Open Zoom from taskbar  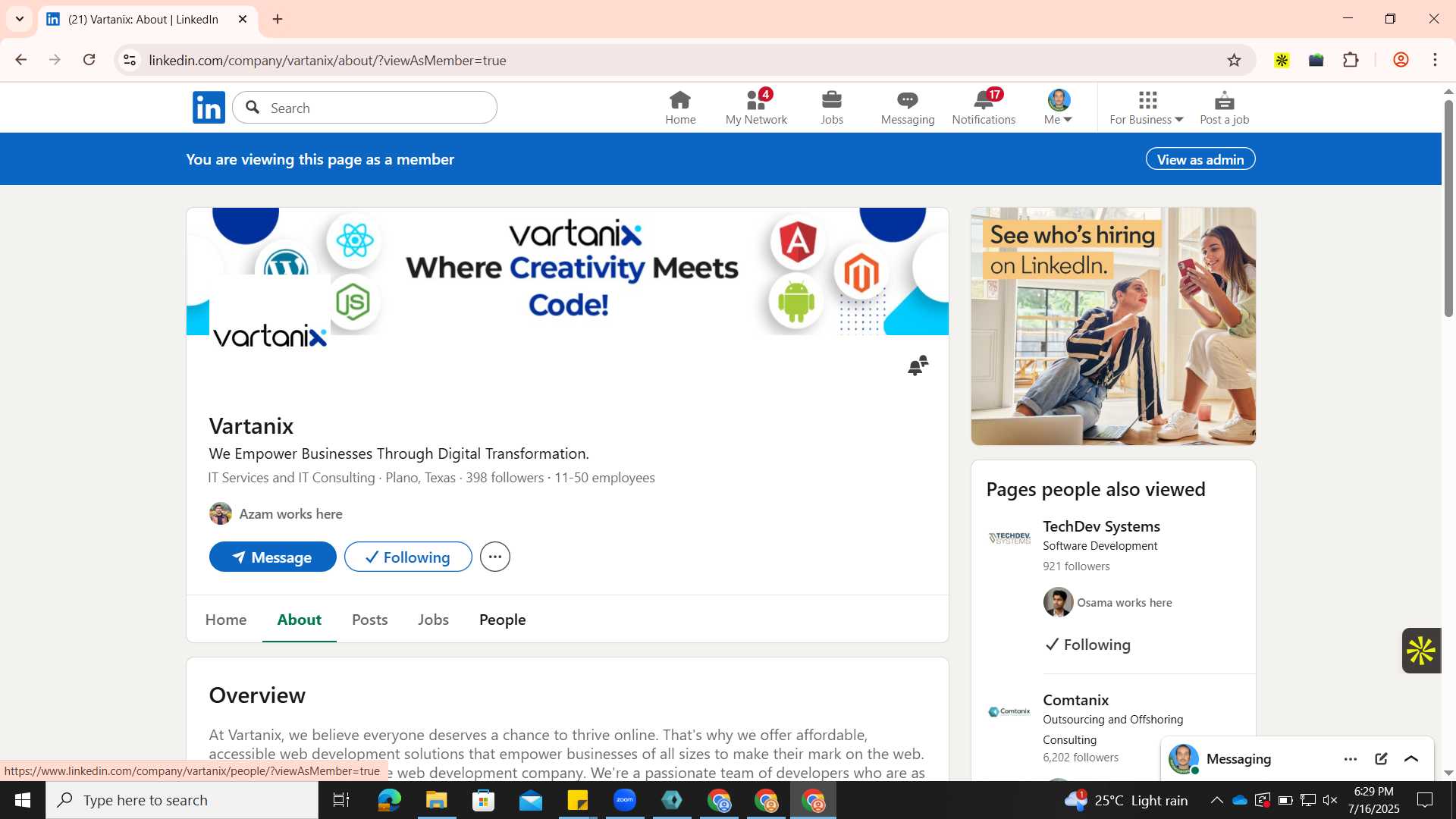625,800
